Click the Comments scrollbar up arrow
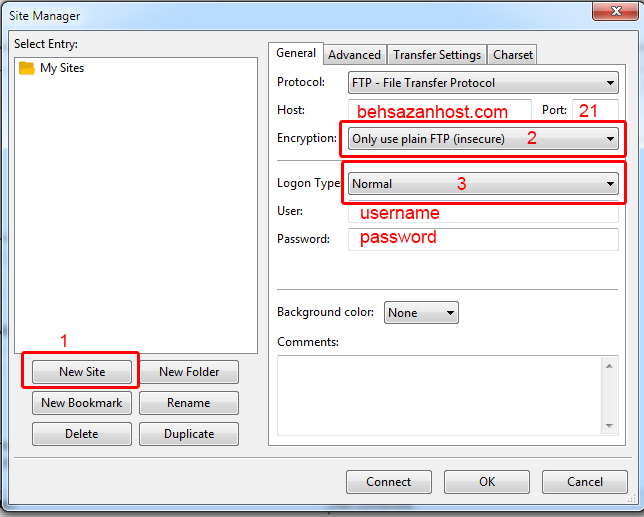The width and height of the screenshot is (644, 517). [609, 366]
